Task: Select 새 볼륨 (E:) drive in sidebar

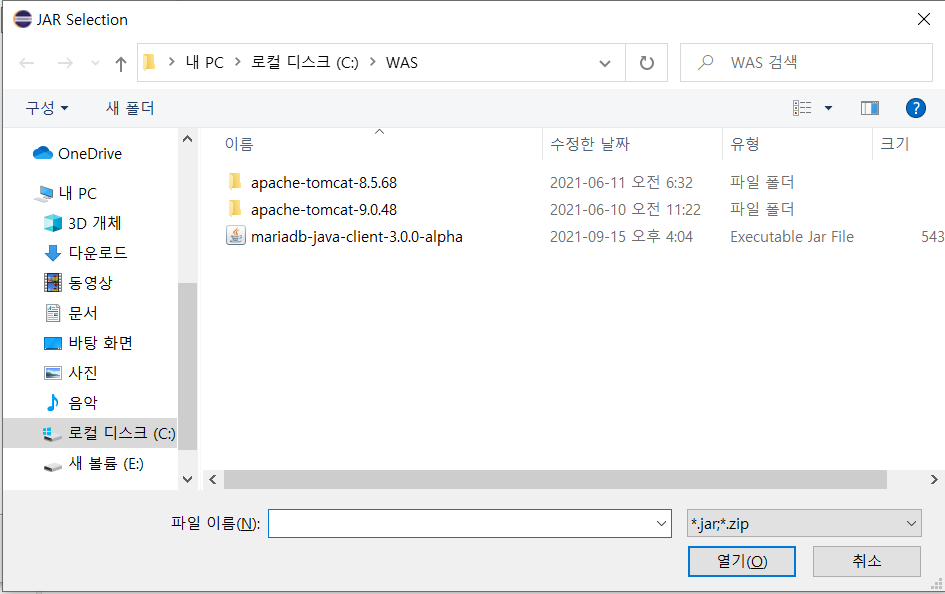Action: tap(93, 463)
